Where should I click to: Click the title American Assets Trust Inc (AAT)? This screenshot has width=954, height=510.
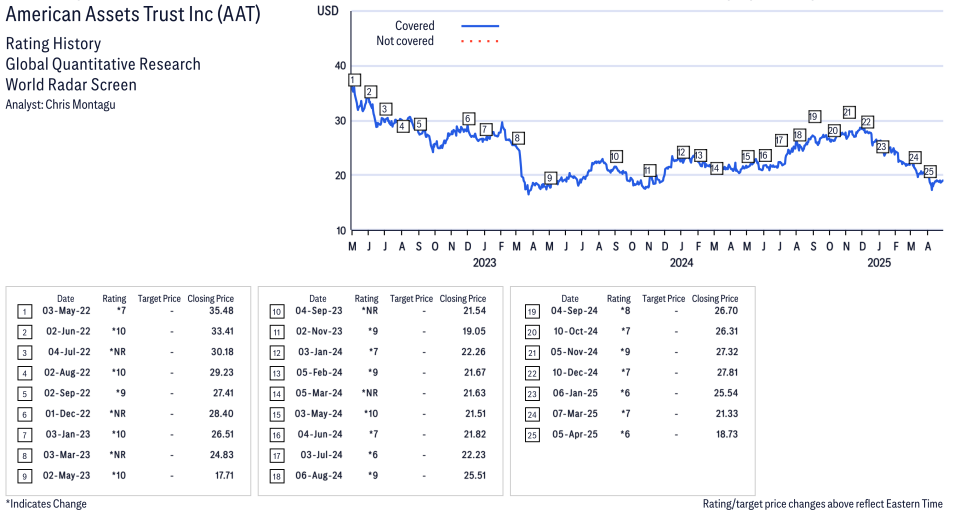133,13
